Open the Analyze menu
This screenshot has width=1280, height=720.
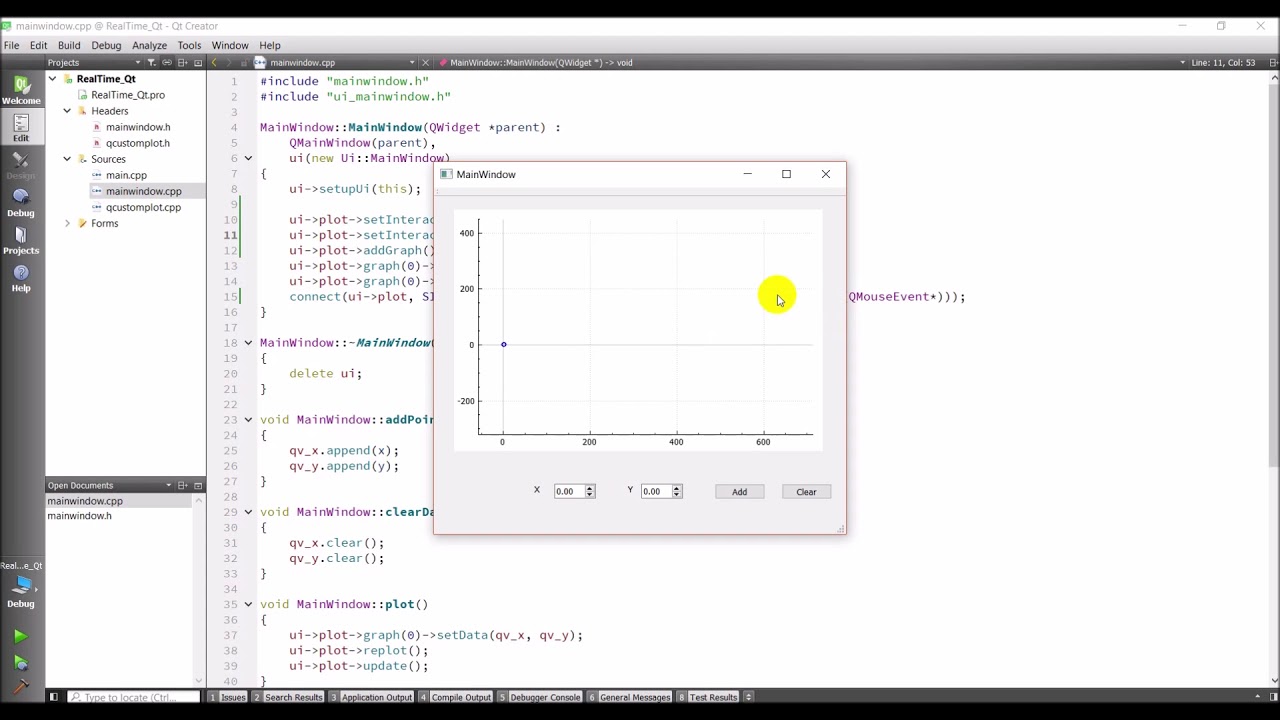(x=149, y=45)
